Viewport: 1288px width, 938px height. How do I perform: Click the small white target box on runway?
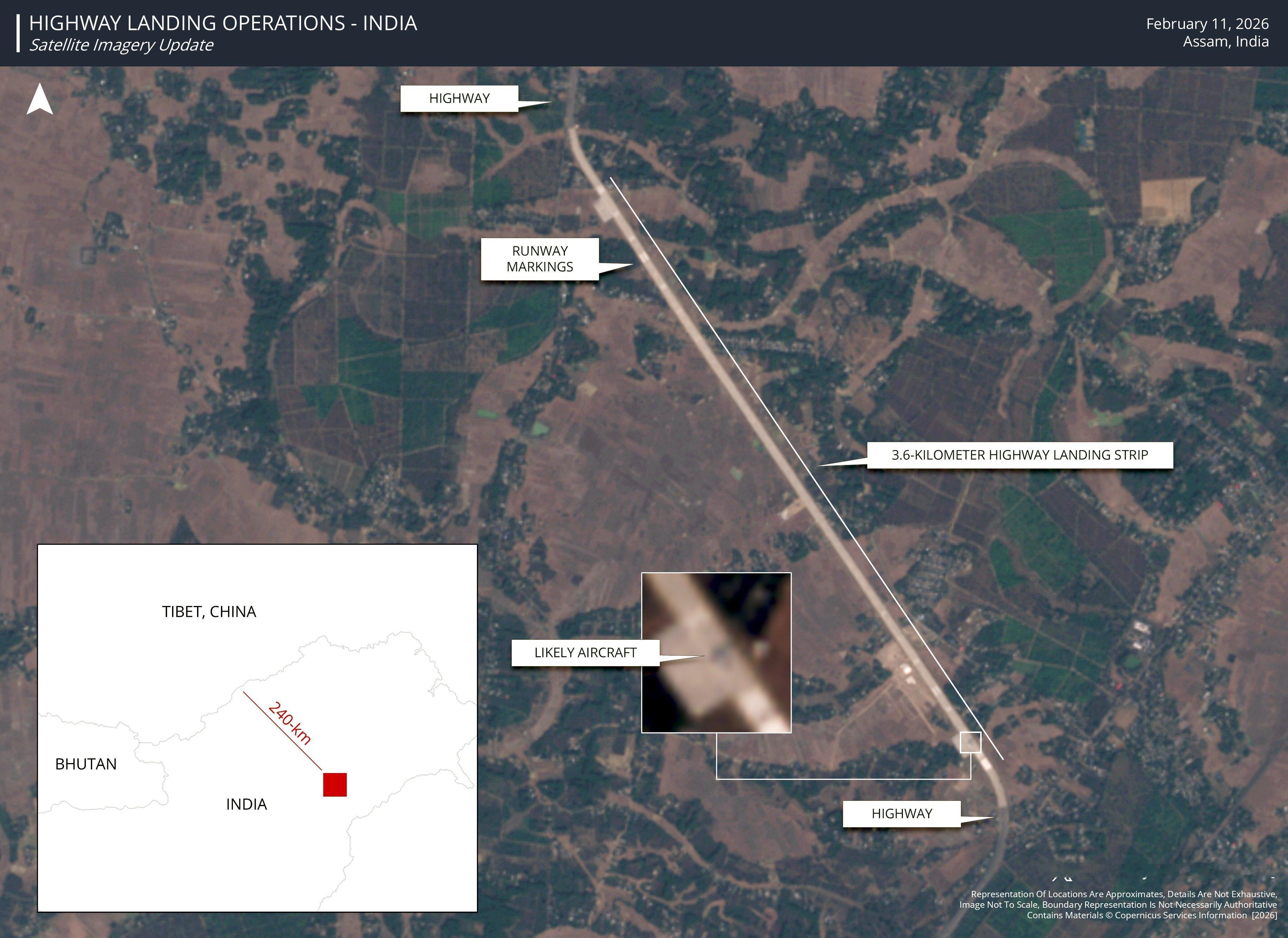[x=970, y=742]
